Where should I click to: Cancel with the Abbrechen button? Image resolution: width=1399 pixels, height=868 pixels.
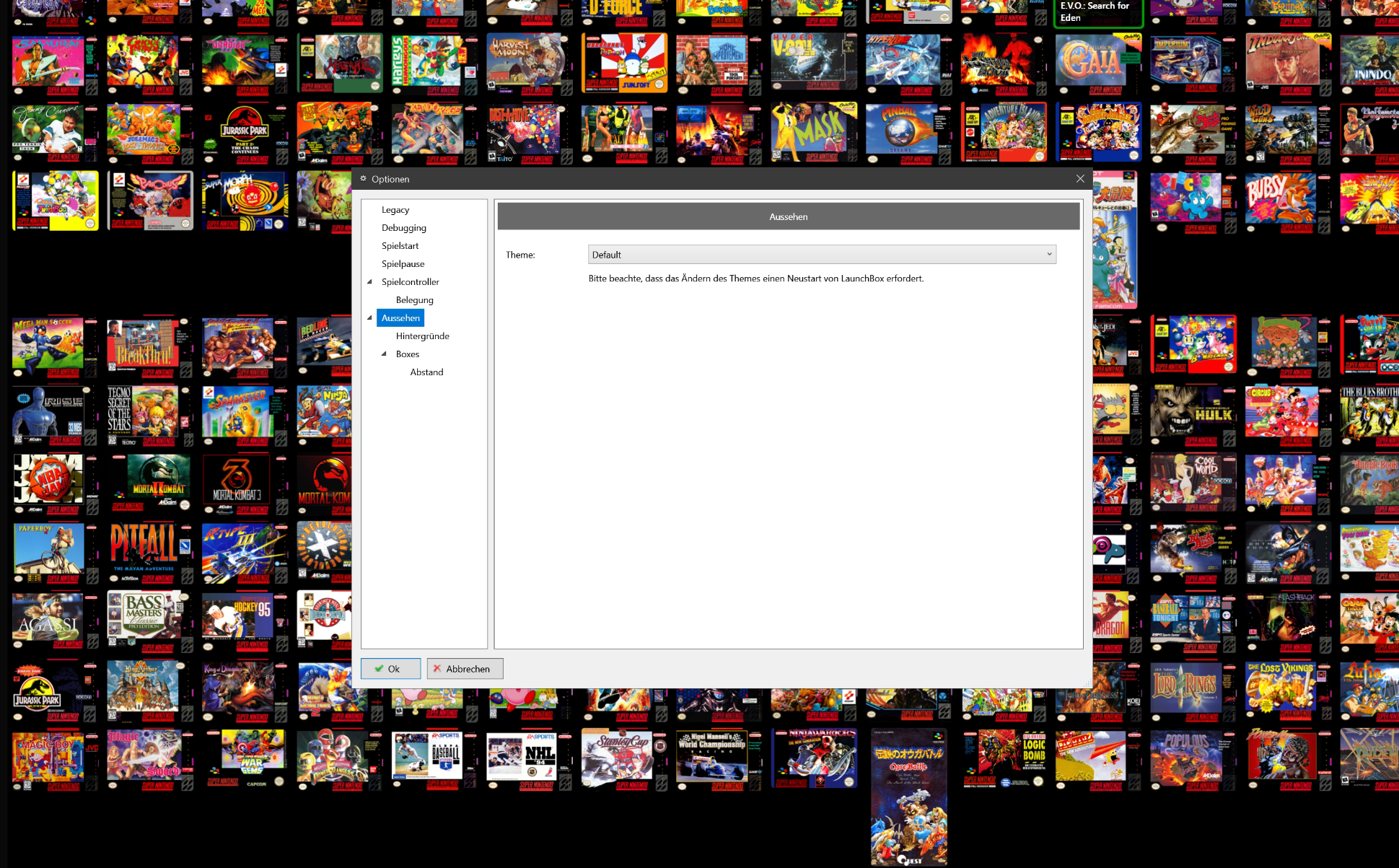[x=465, y=669]
